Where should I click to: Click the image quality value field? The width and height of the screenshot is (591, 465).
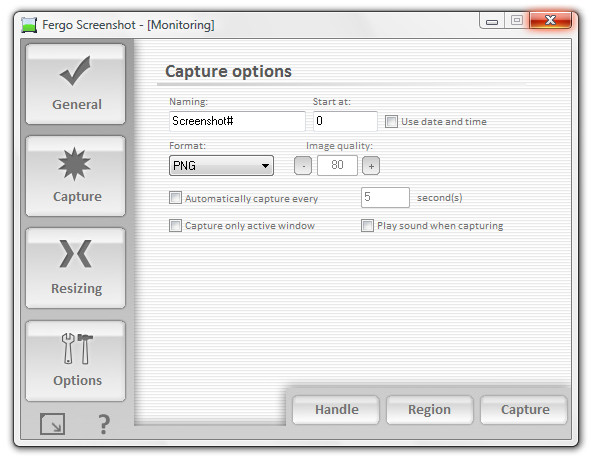tap(337, 165)
